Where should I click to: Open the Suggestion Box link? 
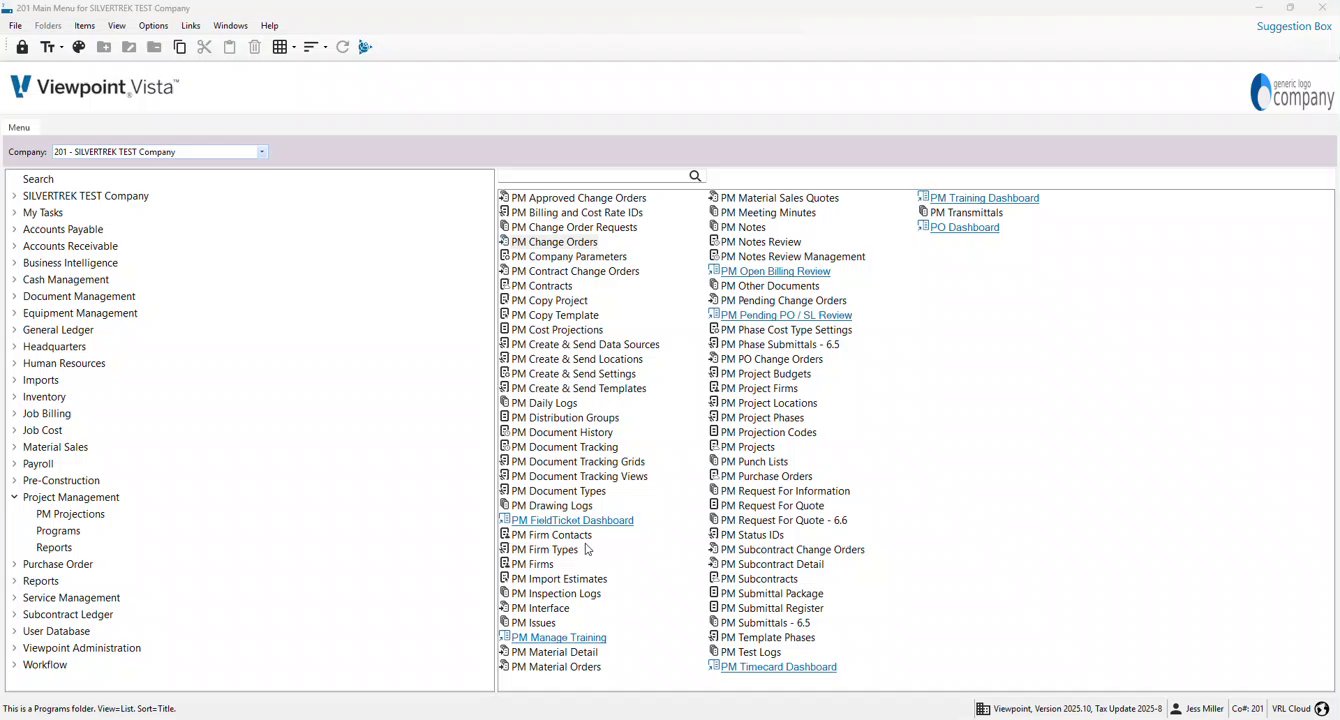coord(1294,26)
